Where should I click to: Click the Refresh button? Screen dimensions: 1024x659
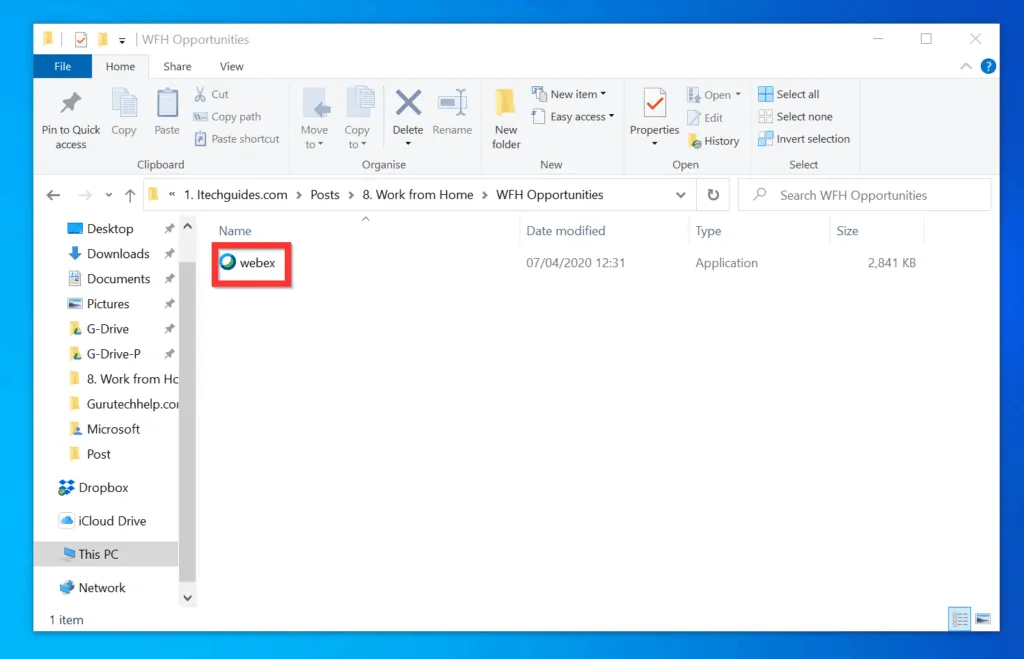point(713,195)
